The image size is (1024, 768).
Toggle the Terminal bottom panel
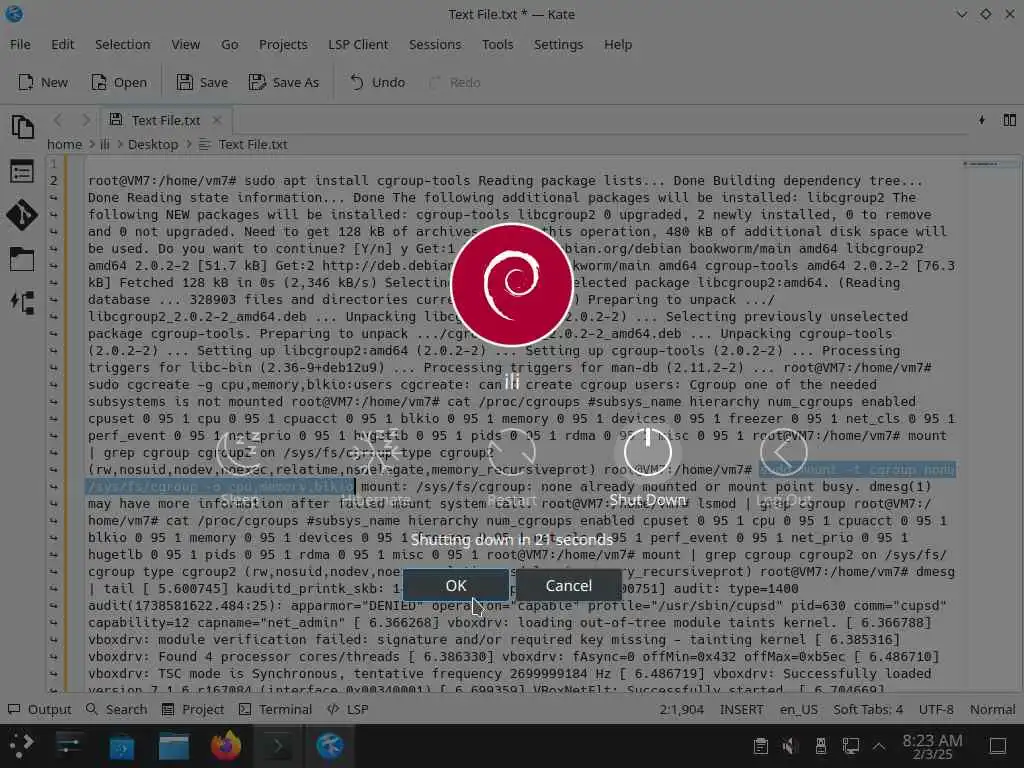click(x=275, y=709)
